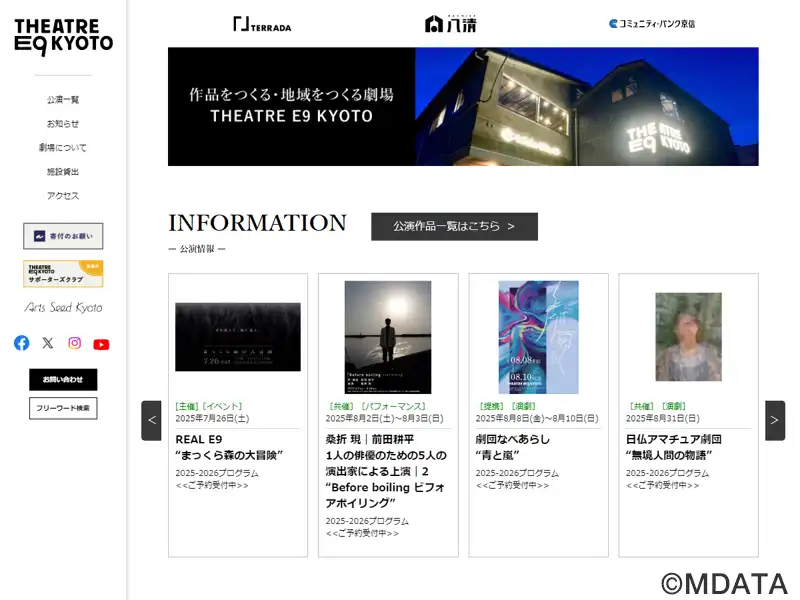Open the Arts Seed Kyoto link
The image size is (800, 600).
[63, 307]
